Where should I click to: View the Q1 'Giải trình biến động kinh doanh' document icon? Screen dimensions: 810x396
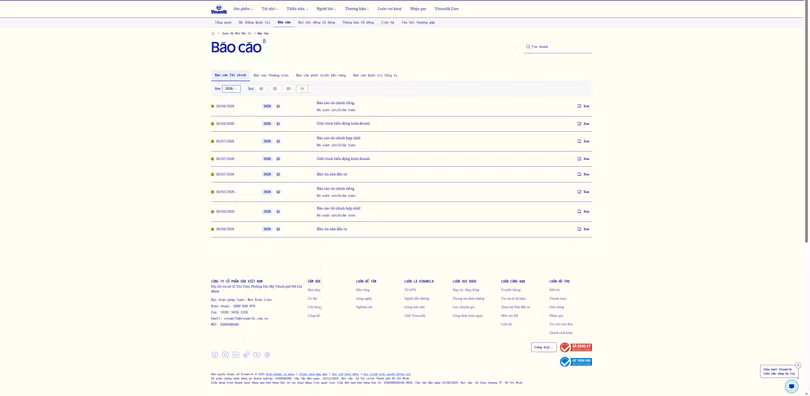[579, 123]
